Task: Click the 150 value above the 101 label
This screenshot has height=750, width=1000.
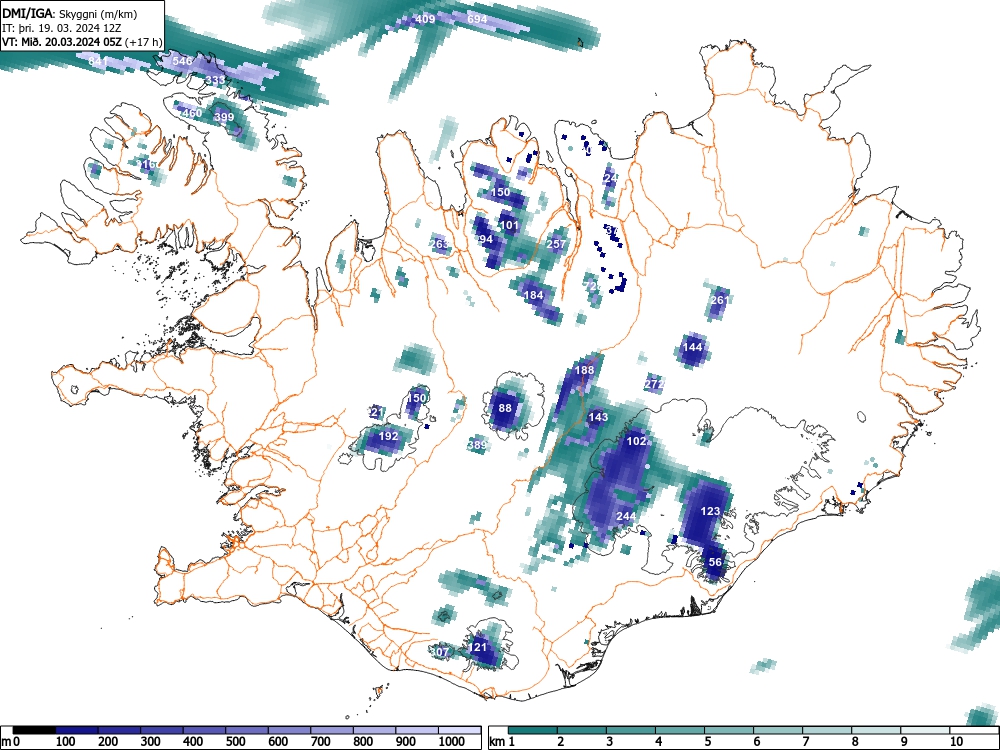Action: click(x=501, y=192)
